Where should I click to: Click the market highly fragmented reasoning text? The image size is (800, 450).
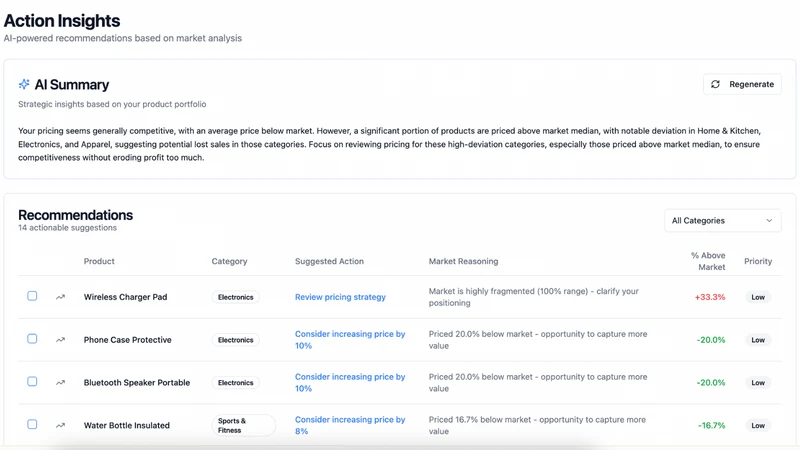[x=533, y=297]
